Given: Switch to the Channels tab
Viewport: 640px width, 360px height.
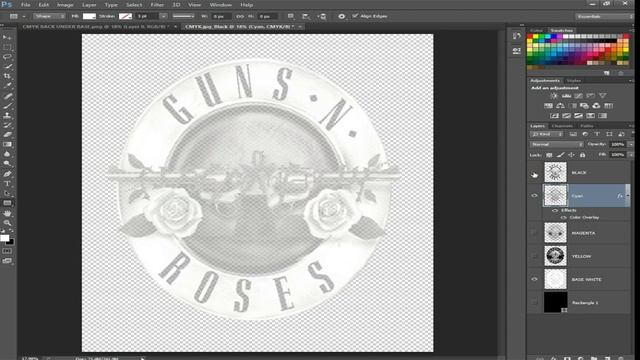Looking at the screenshot, I should click(562, 126).
